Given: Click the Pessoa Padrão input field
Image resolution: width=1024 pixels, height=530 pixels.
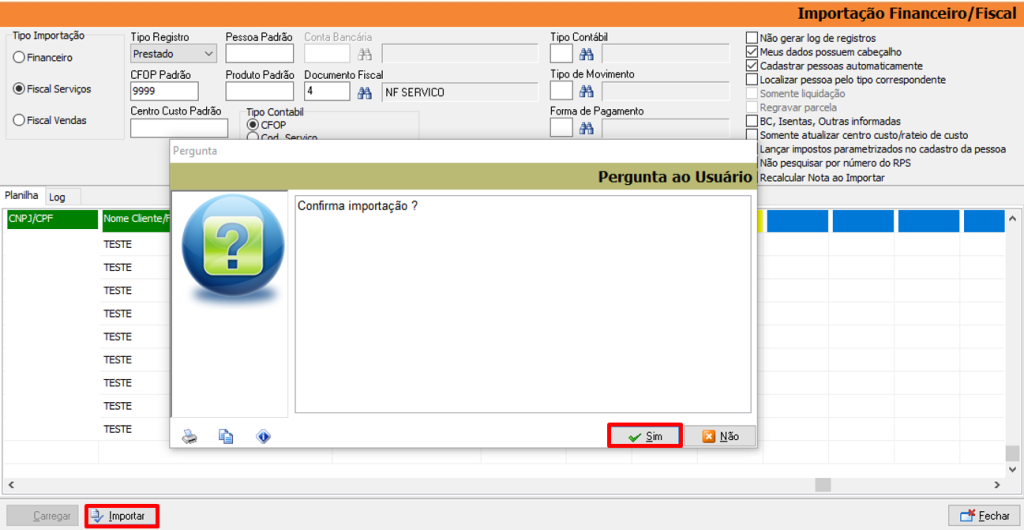Looking at the screenshot, I should tap(259, 54).
